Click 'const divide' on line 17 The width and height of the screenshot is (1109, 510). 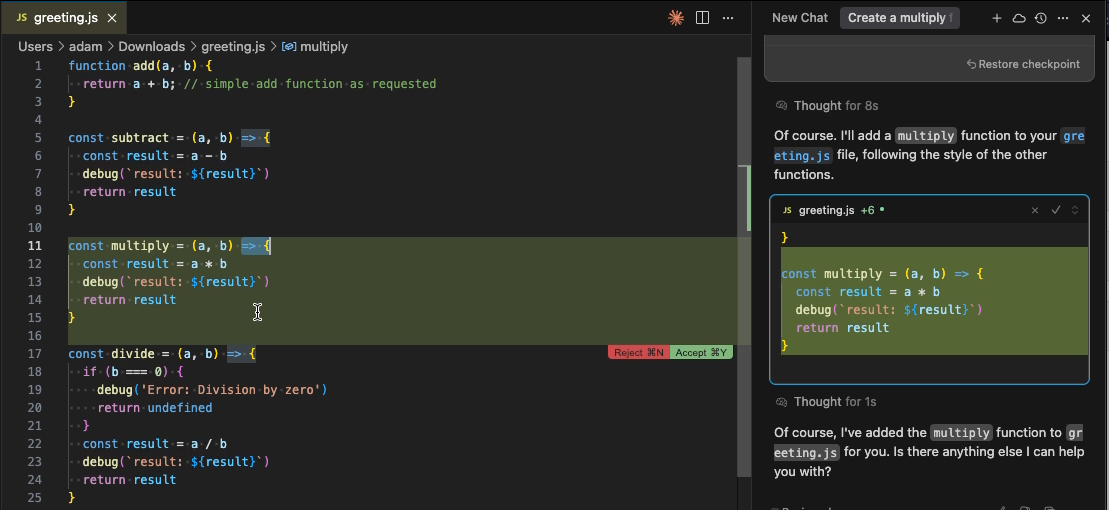point(111,354)
